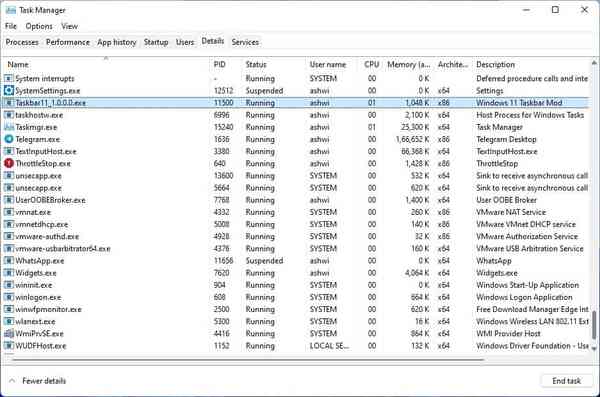Click the winlogon.exe process icon
600x397 pixels.
point(9,297)
